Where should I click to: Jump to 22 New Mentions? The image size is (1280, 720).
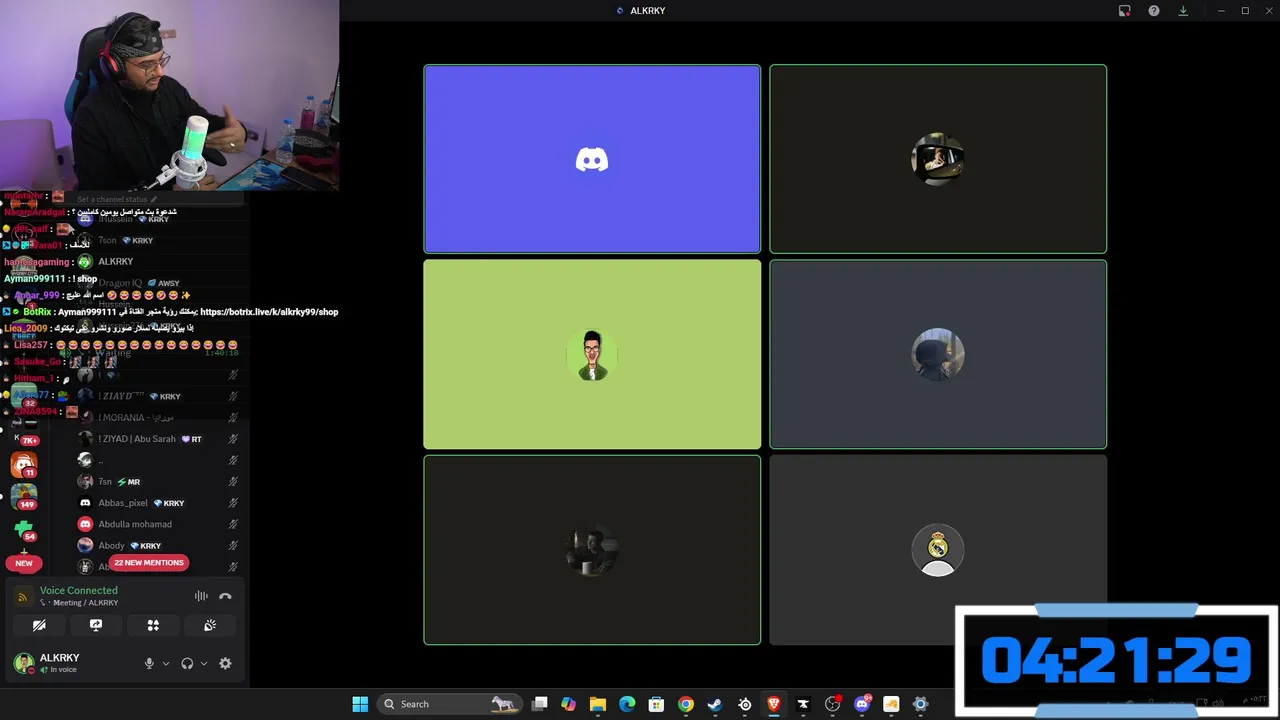[x=149, y=562]
